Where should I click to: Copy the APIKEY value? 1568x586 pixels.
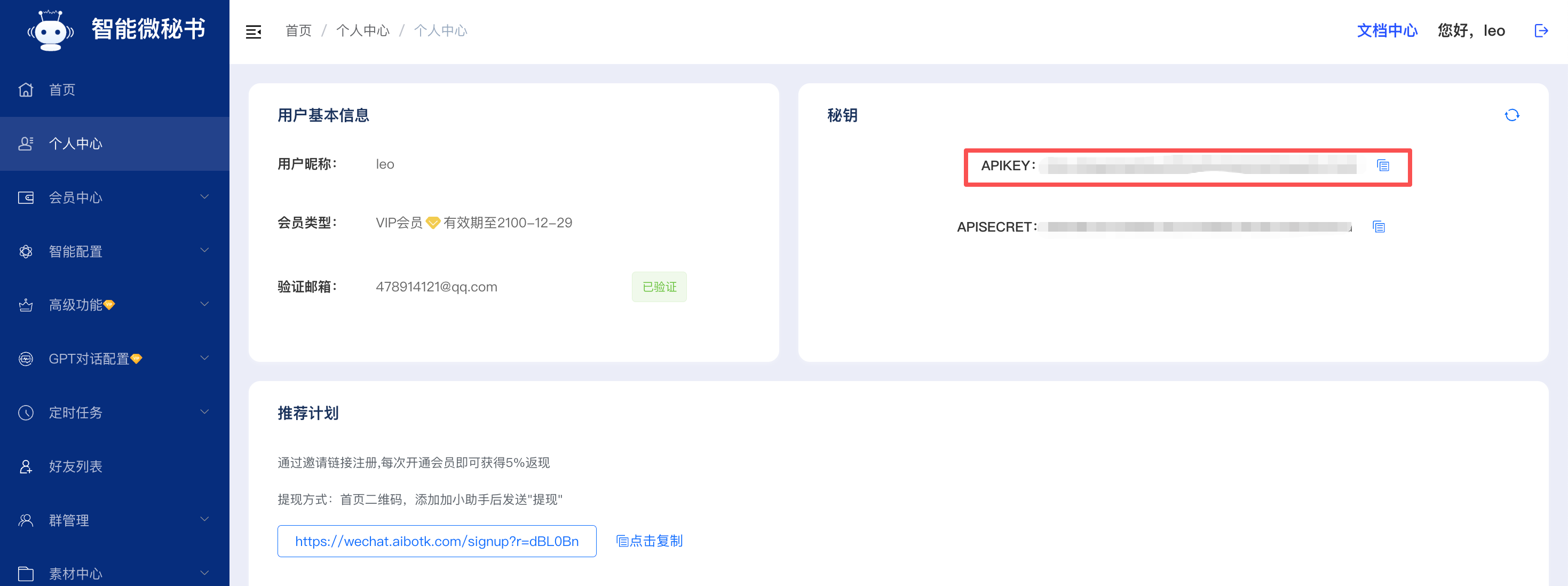tap(1382, 165)
